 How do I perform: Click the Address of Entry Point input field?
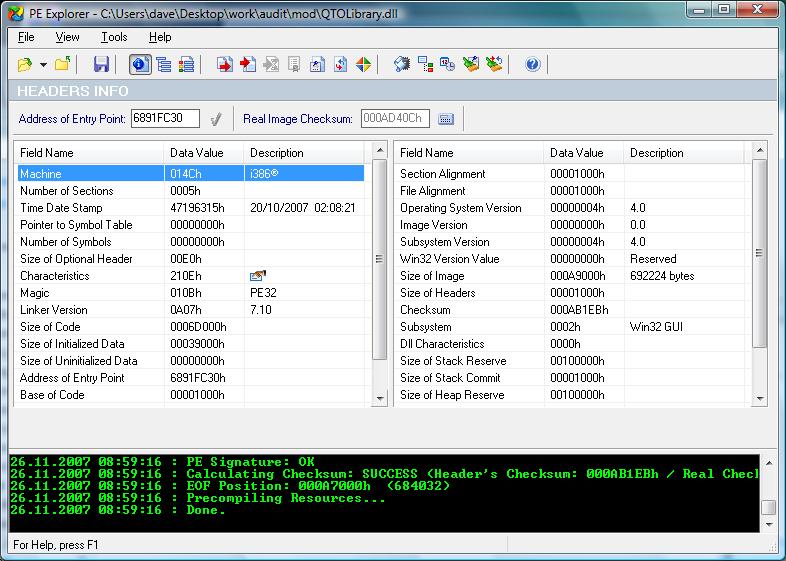coord(165,118)
